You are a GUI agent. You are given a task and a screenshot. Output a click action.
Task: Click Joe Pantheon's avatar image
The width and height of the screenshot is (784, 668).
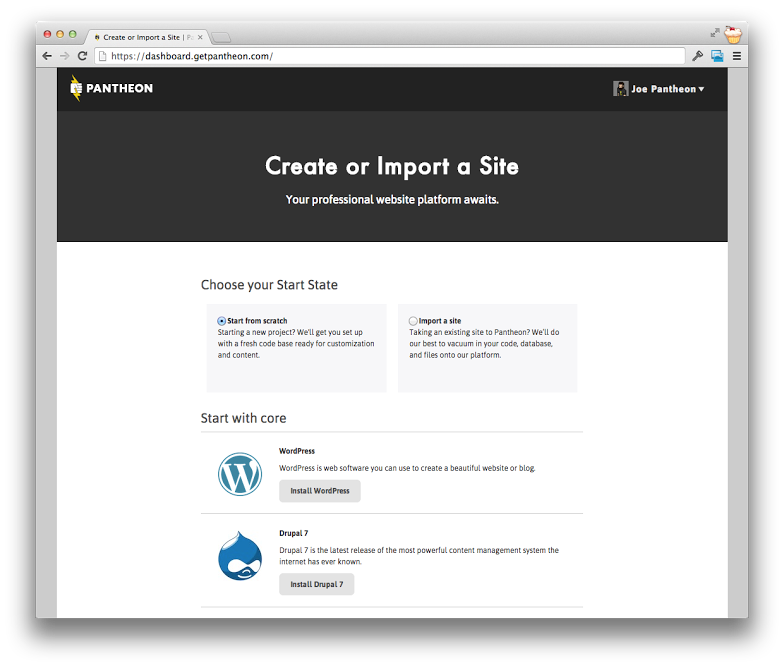pyautogui.click(x=620, y=88)
